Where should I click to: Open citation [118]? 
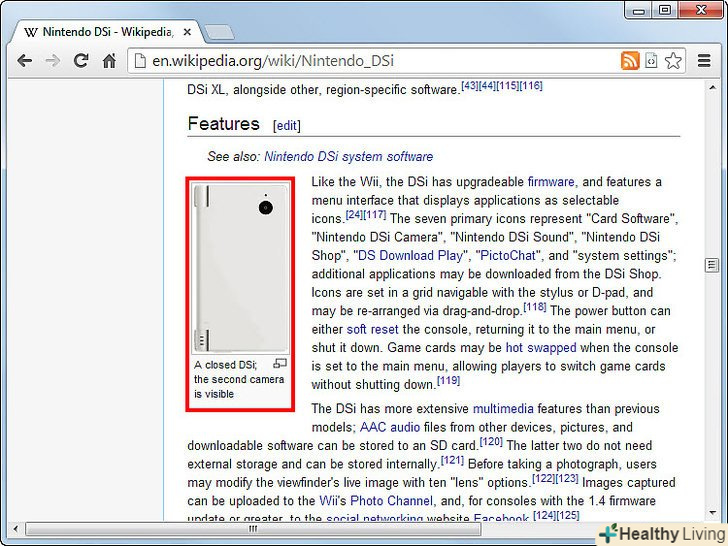coord(535,307)
